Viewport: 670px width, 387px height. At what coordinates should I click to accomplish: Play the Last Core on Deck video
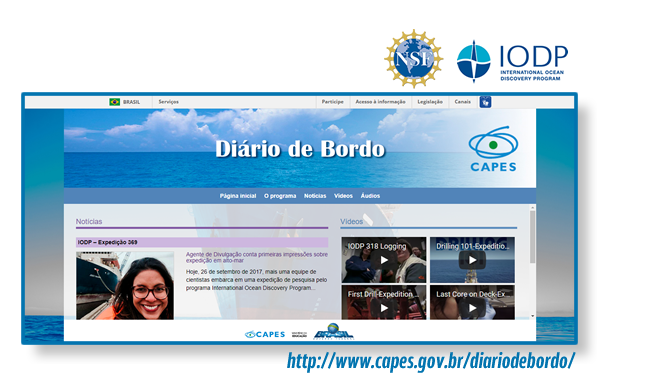pos(472,303)
